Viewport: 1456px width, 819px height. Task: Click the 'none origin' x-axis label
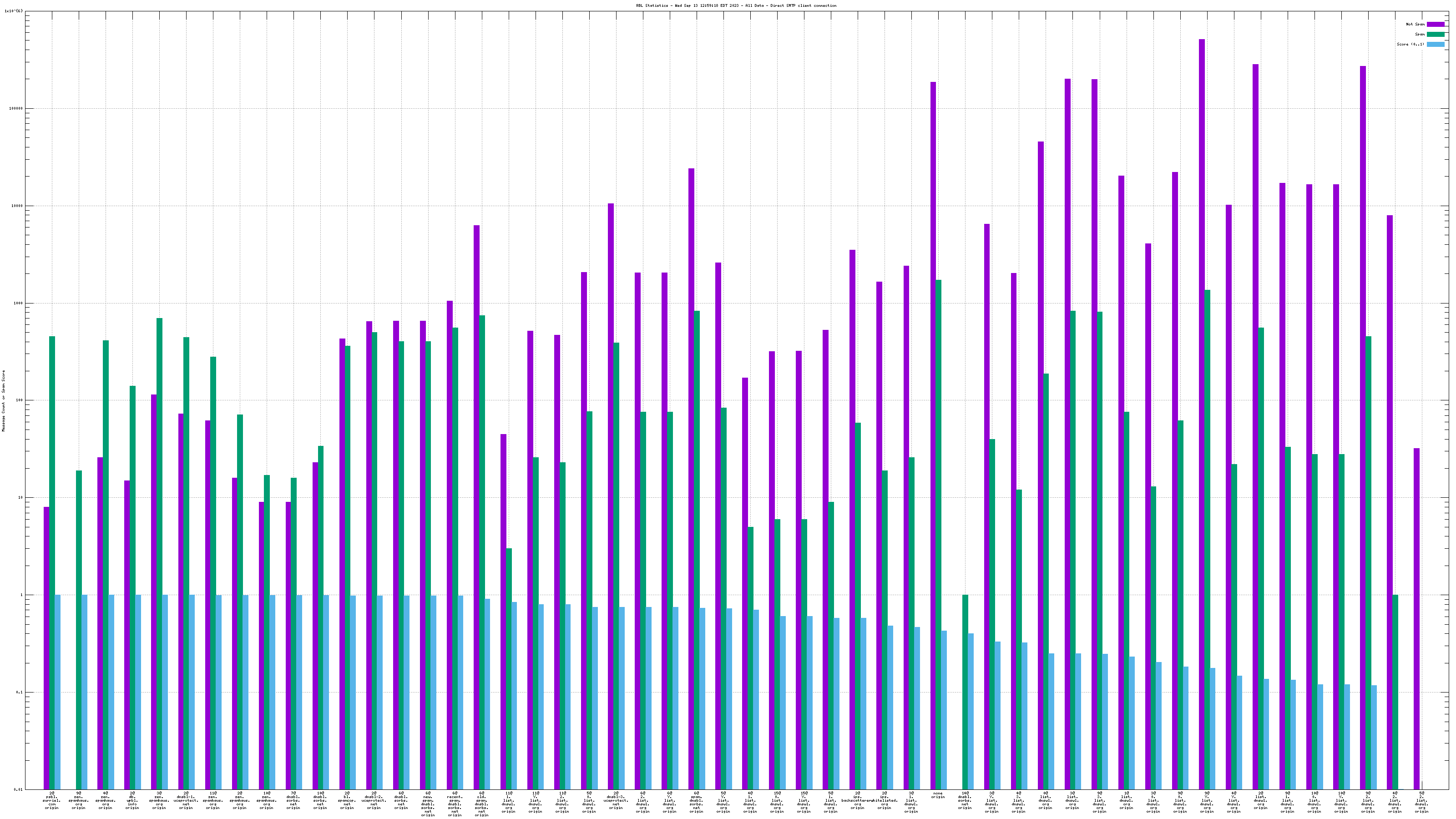pyautogui.click(x=938, y=795)
